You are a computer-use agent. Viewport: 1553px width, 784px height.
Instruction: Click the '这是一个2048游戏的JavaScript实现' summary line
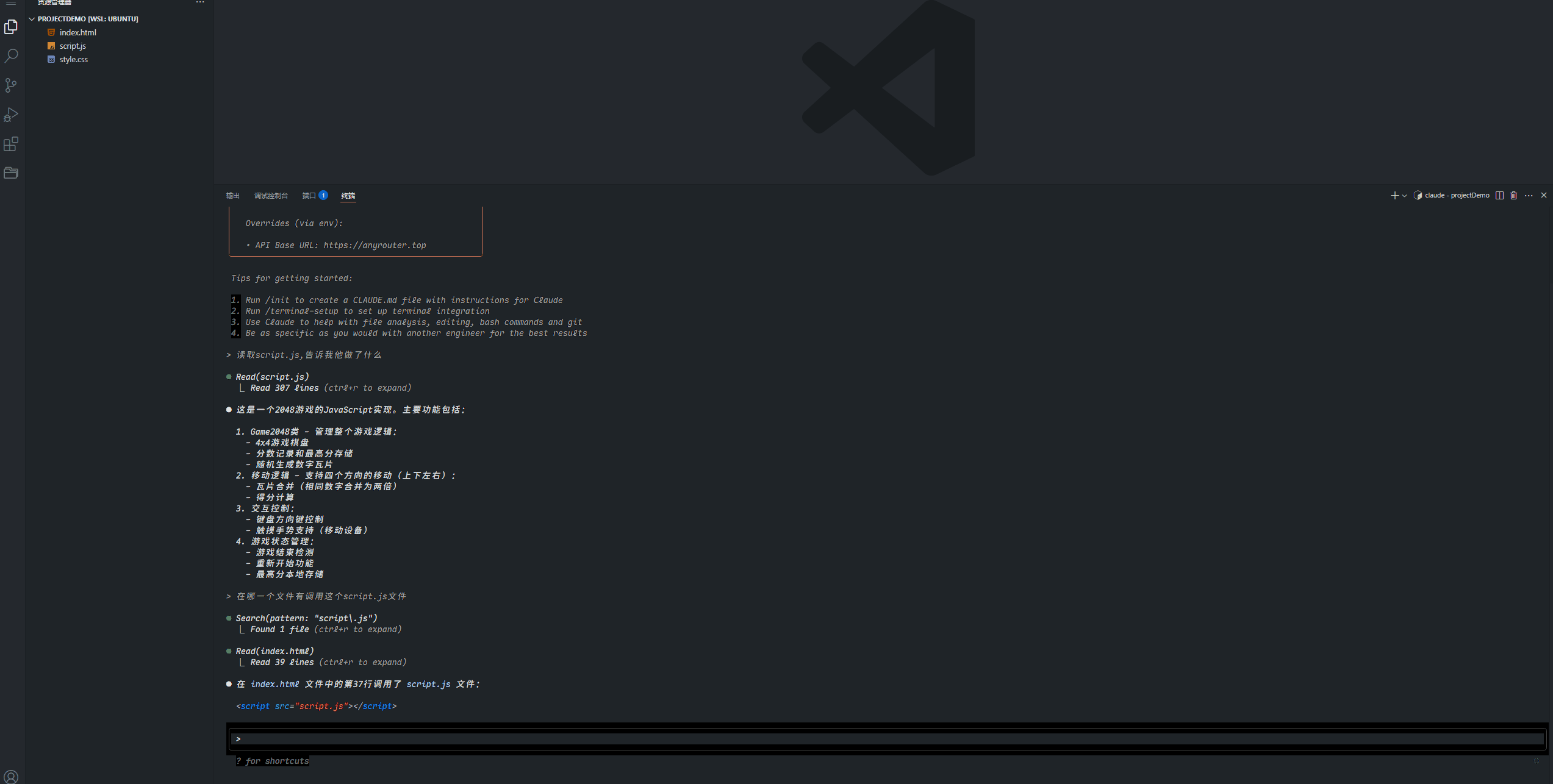(x=346, y=410)
